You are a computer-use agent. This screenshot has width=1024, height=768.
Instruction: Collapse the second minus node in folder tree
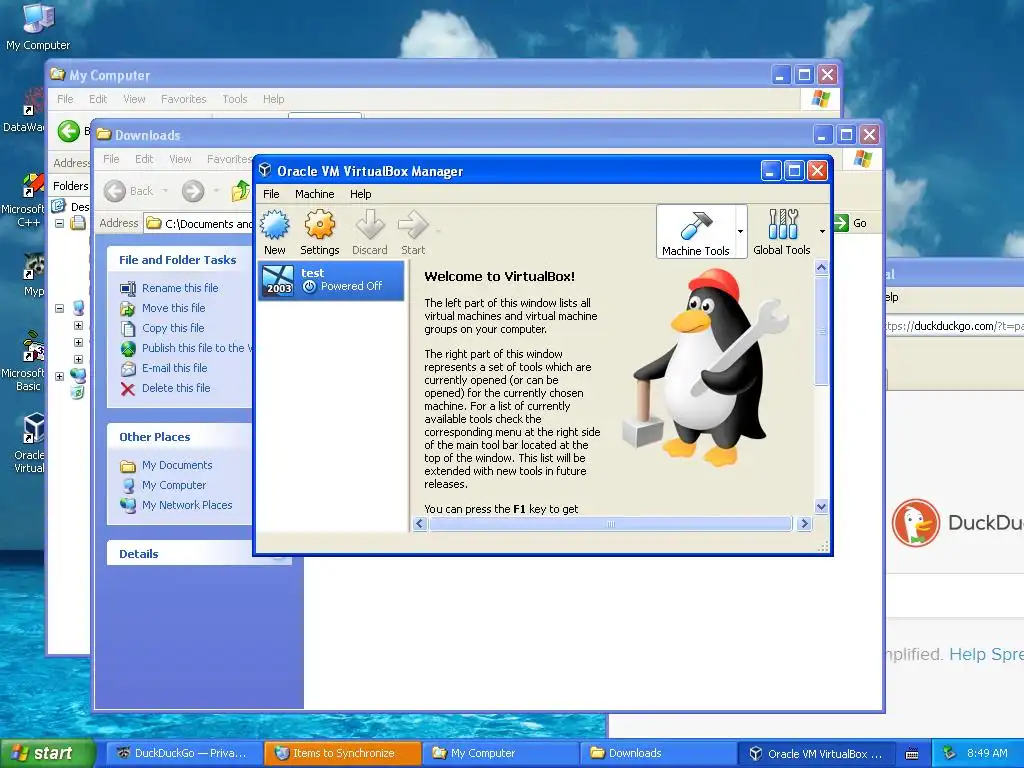[x=59, y=308]
